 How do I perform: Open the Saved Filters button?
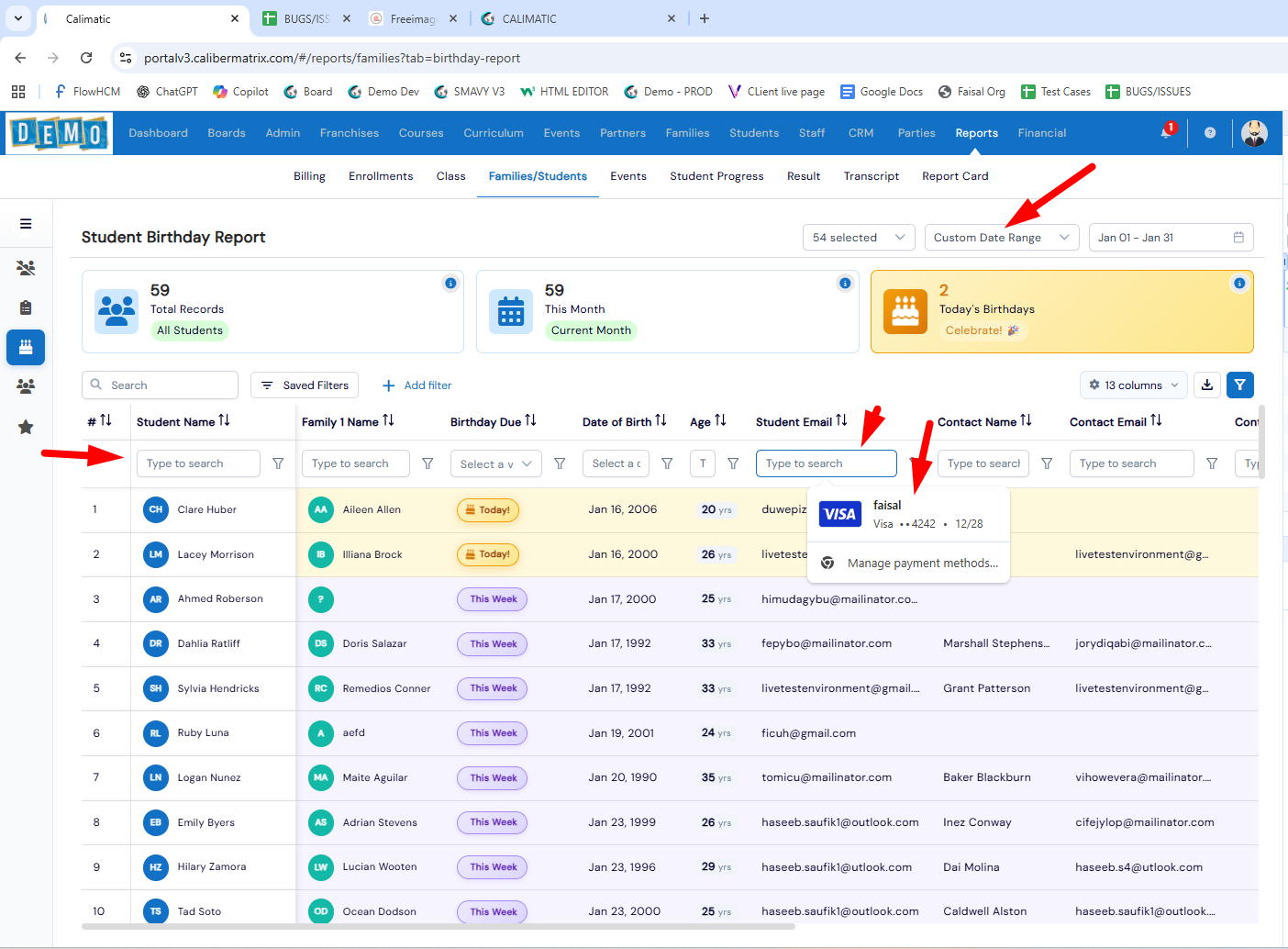pyautogui.click(x=305, y=385)
